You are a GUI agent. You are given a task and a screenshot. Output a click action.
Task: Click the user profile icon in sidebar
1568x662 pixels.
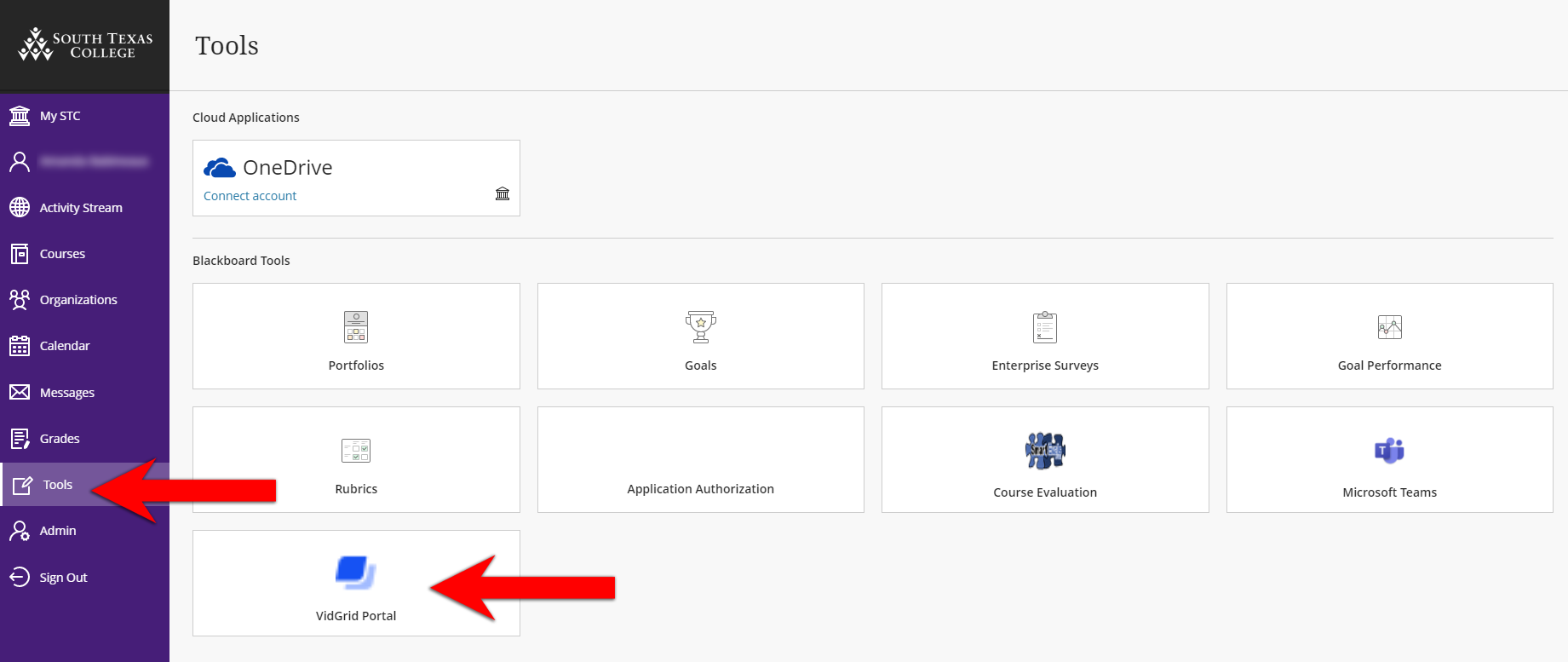tap(20, 161)
